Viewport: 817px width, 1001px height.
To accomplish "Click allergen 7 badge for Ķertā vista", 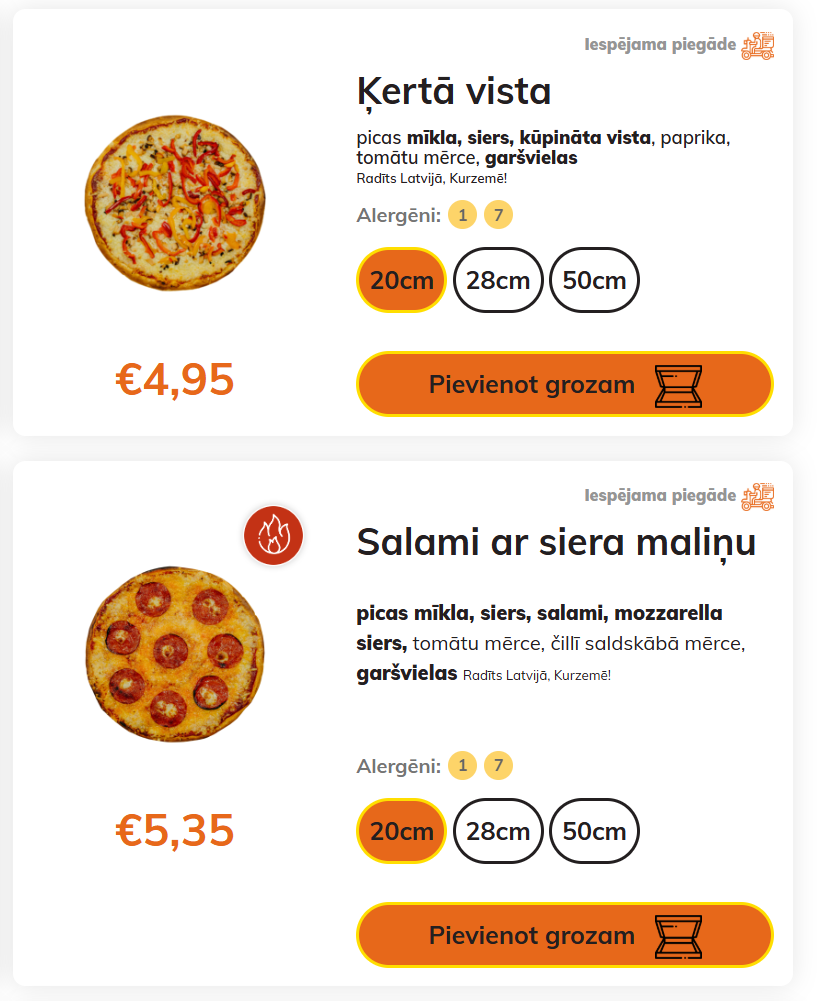I will [498, 215].
